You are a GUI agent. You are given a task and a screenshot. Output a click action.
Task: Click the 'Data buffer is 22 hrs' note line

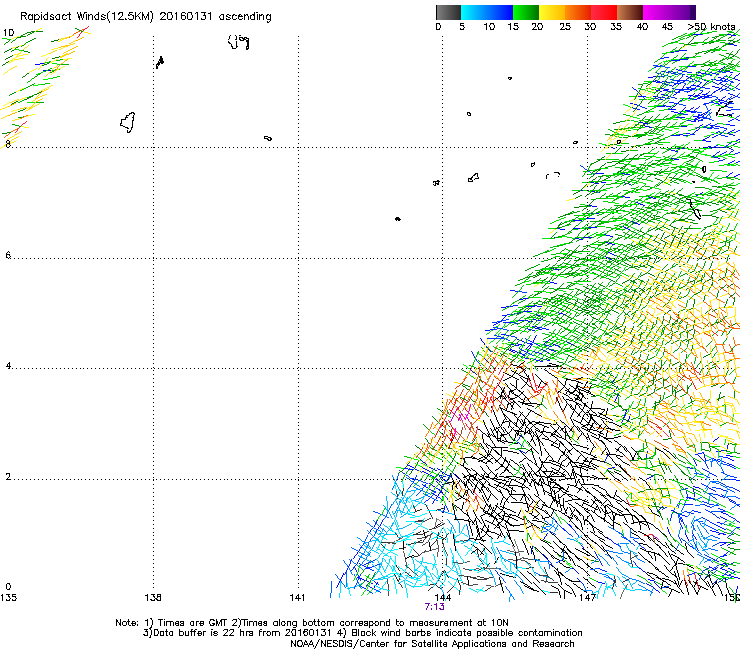click(x=362, y=633)
